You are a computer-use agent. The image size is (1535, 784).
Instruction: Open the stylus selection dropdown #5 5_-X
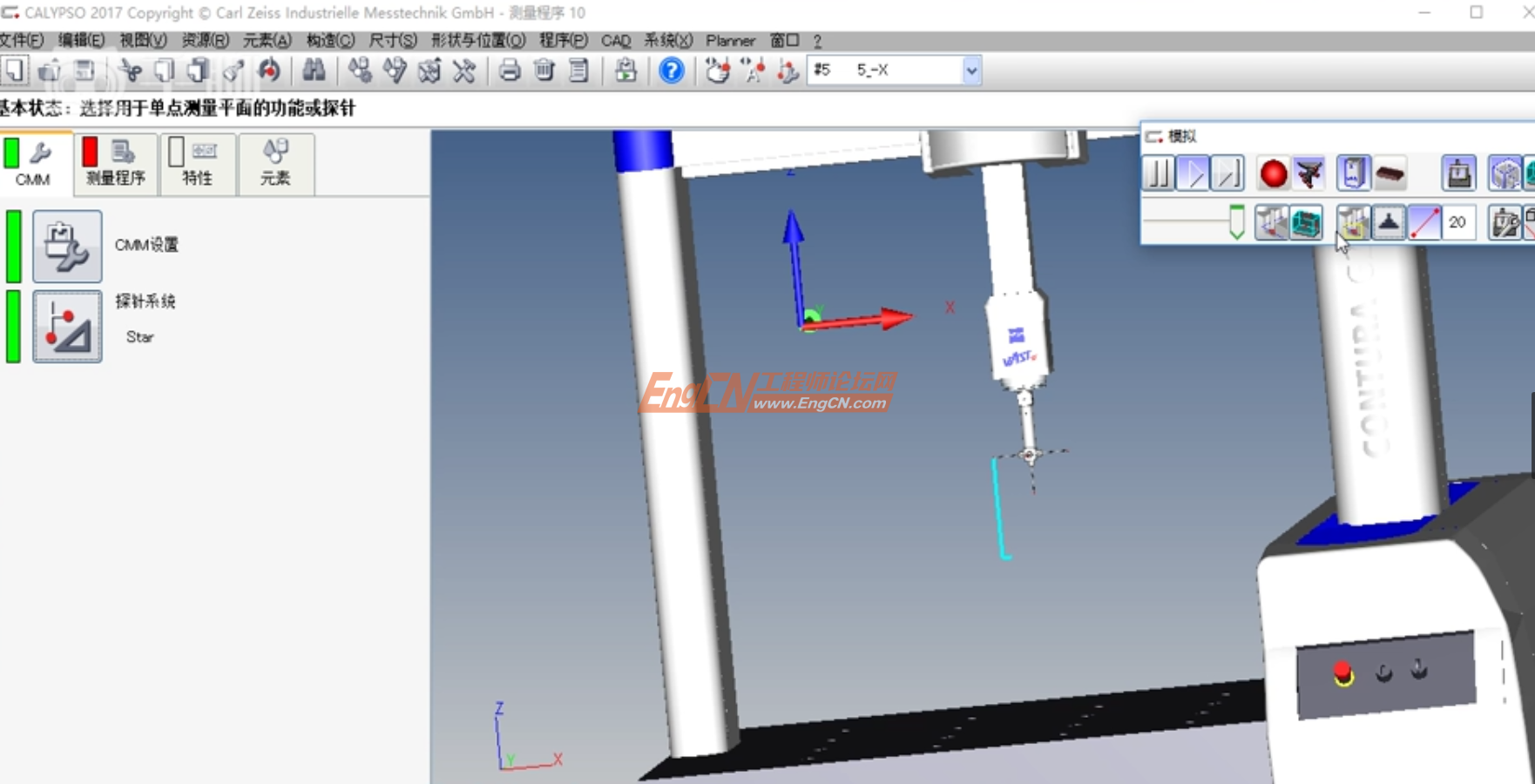pos(971,71)
